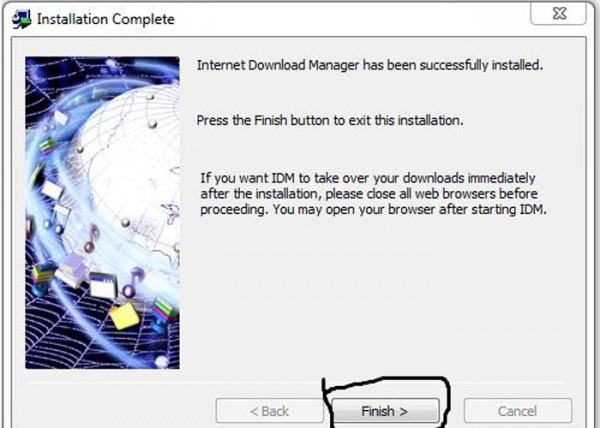Screen dimensions: 600x428
Task: Click the greyed-out Back button
Action: [x=269, y=411]
